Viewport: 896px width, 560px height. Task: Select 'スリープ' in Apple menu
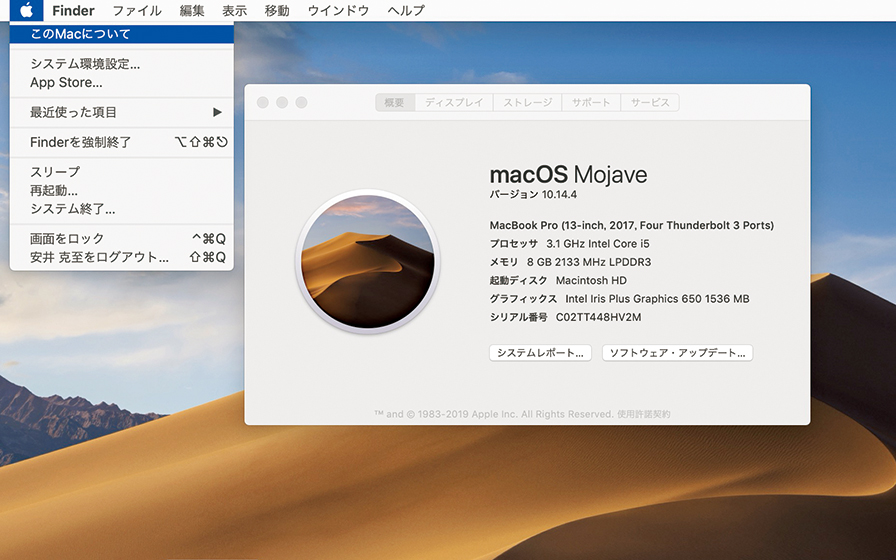pyautogui.click(x=55, y=172)
